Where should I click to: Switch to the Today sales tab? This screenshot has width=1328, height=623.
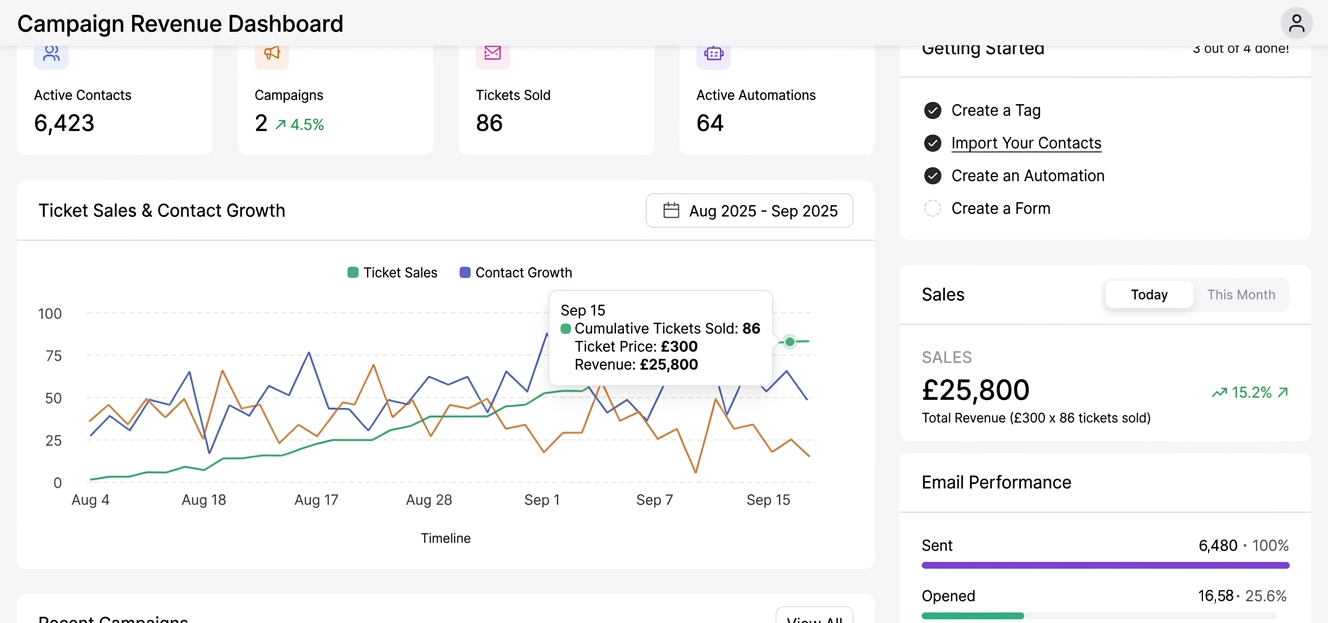tap(1149, 295)
